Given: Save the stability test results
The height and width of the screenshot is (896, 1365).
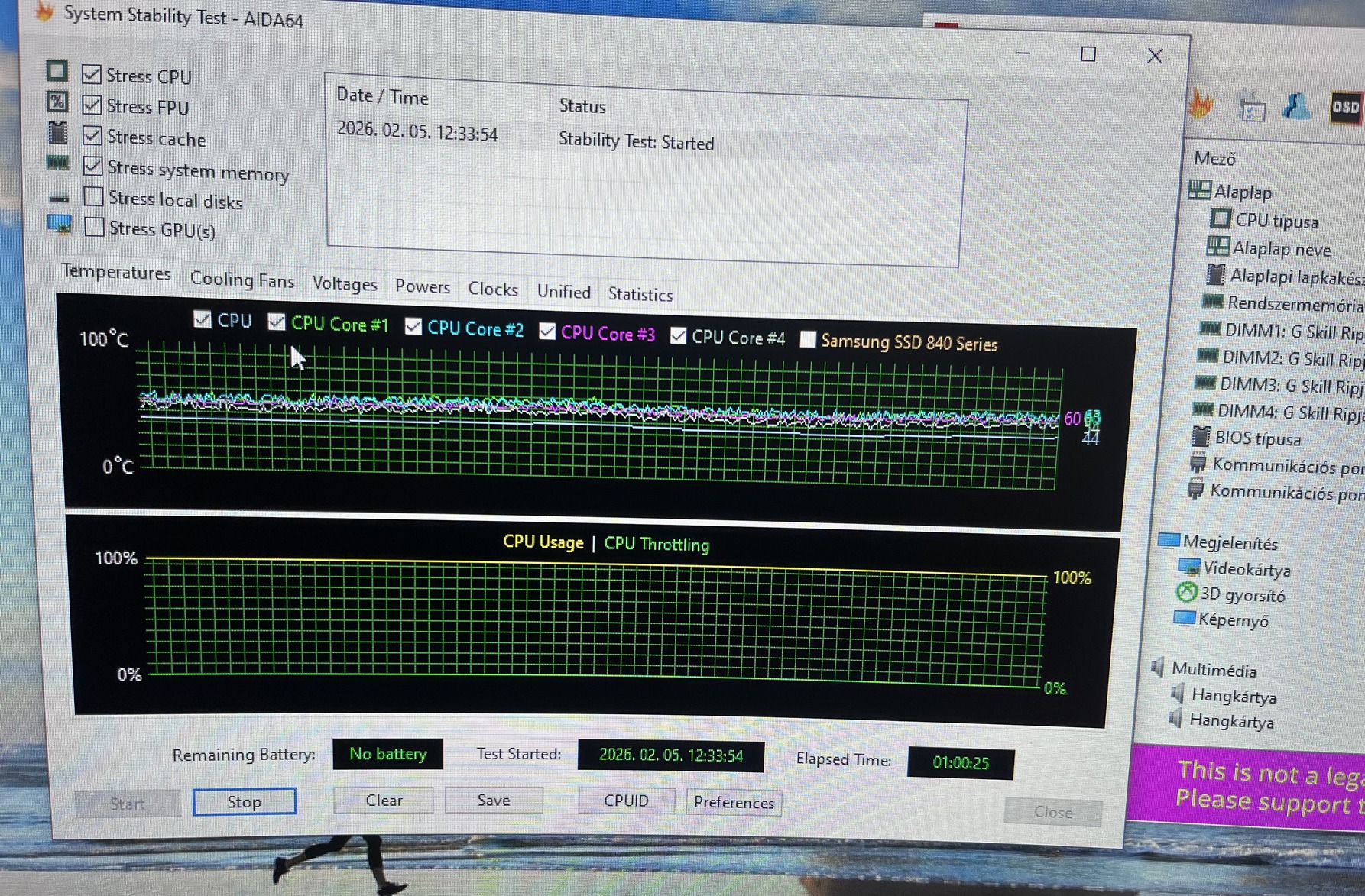Looking at the screenshot, I should 494,800.
